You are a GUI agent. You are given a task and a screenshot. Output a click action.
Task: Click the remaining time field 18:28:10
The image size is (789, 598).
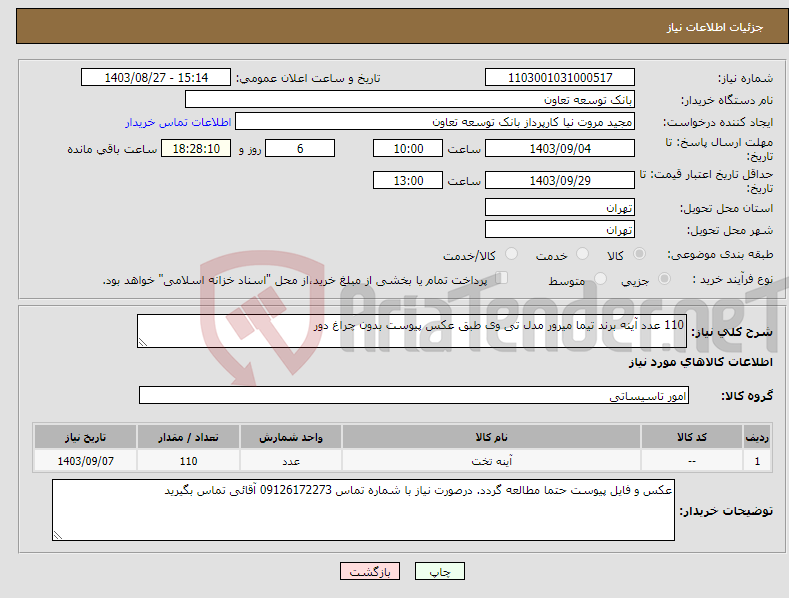(x=196, y=148)
